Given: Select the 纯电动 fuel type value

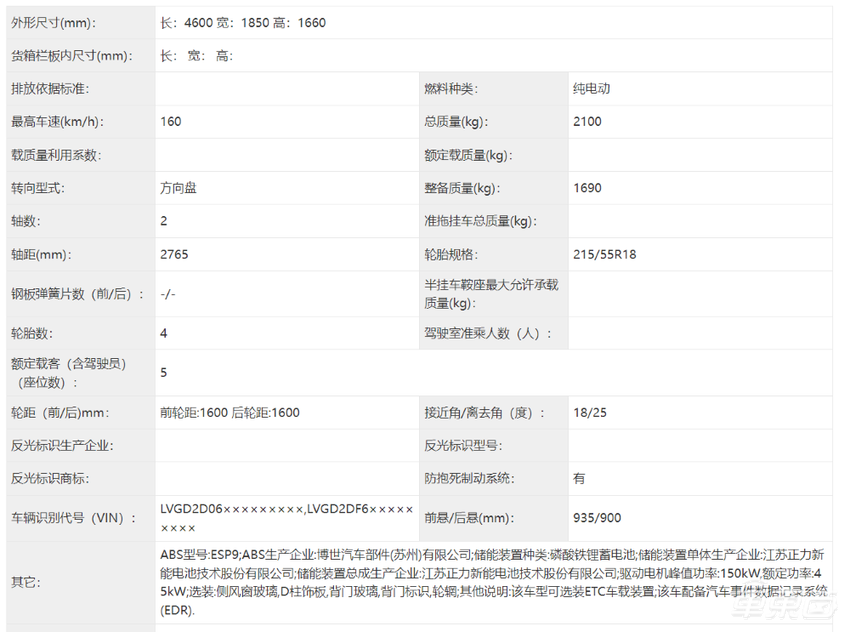Looking at the screenshot, I should (x=590, y=89).
